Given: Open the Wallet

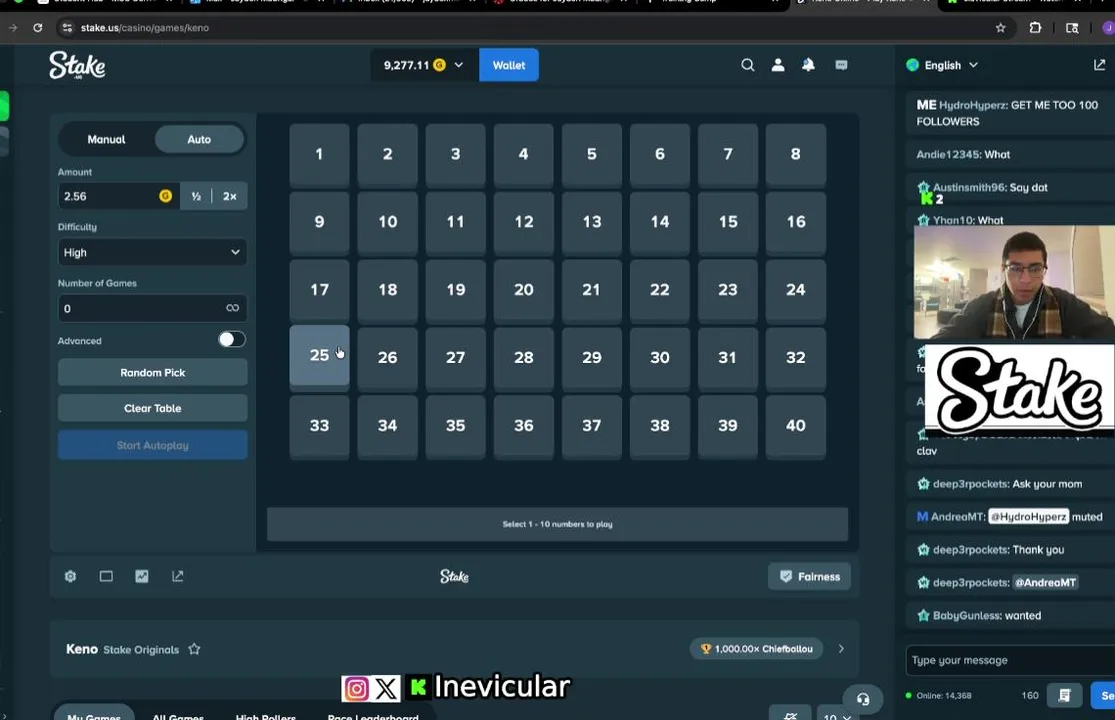Looking at the screenshot, I should click(509, 65).
